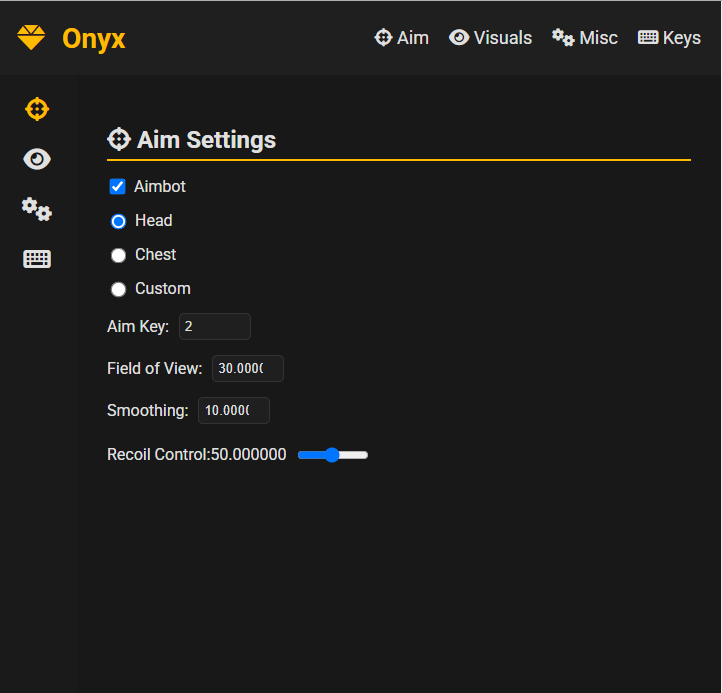
Task: Disable the Aimbot checkbox
Action: 117,186
